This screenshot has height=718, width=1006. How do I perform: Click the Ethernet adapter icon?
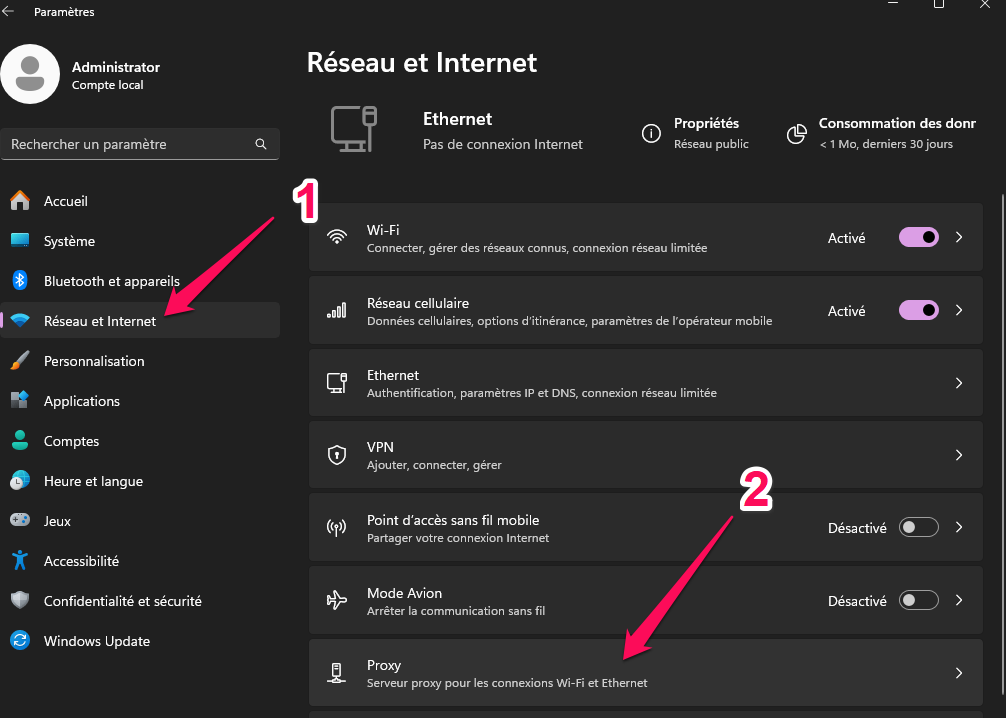[336, 382]
